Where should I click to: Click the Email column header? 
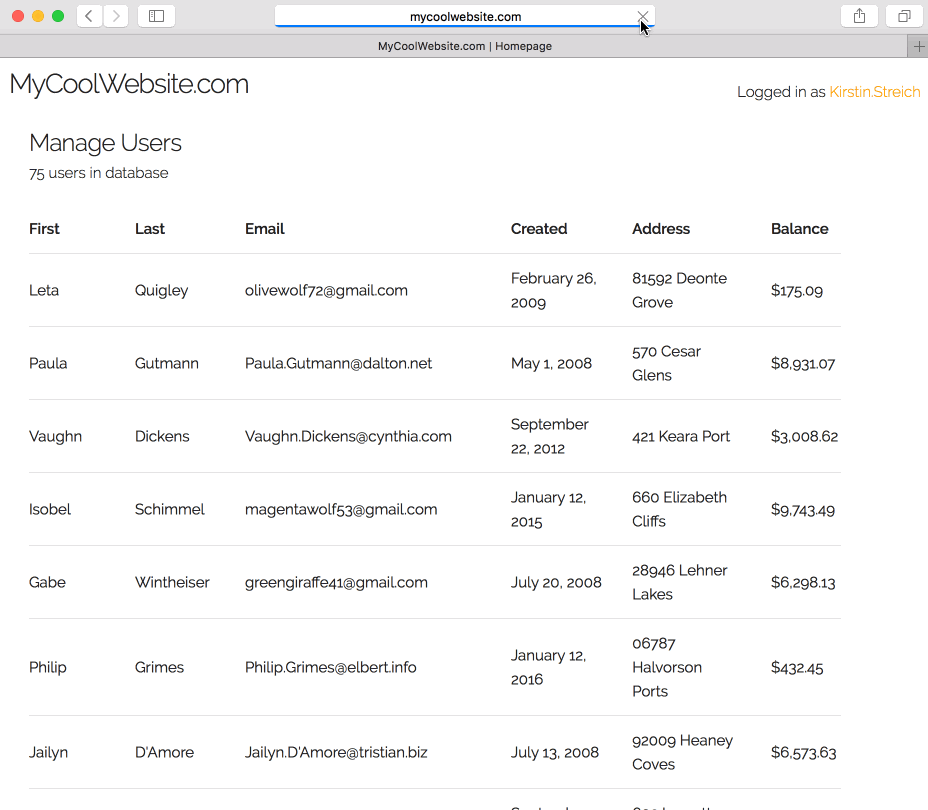click(x=265, y=229)
